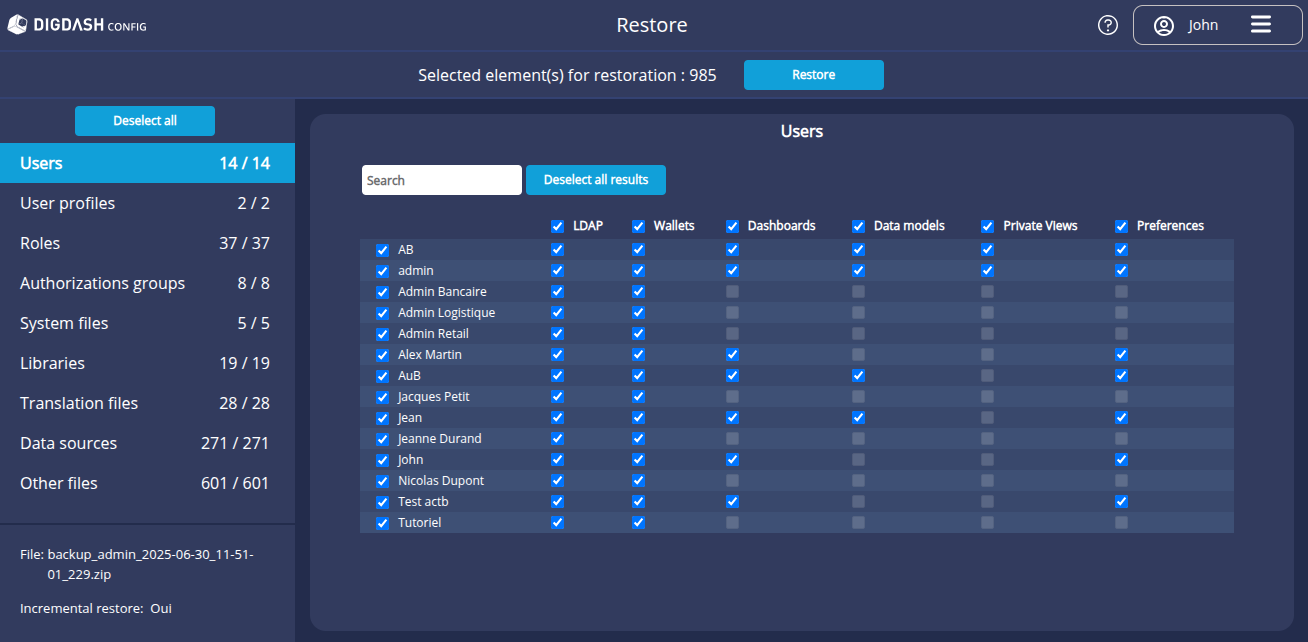Uncheck Dashboards for Alex Martin
The image size is (1308, 642).
pyautogui.click(x=732, y=354)
